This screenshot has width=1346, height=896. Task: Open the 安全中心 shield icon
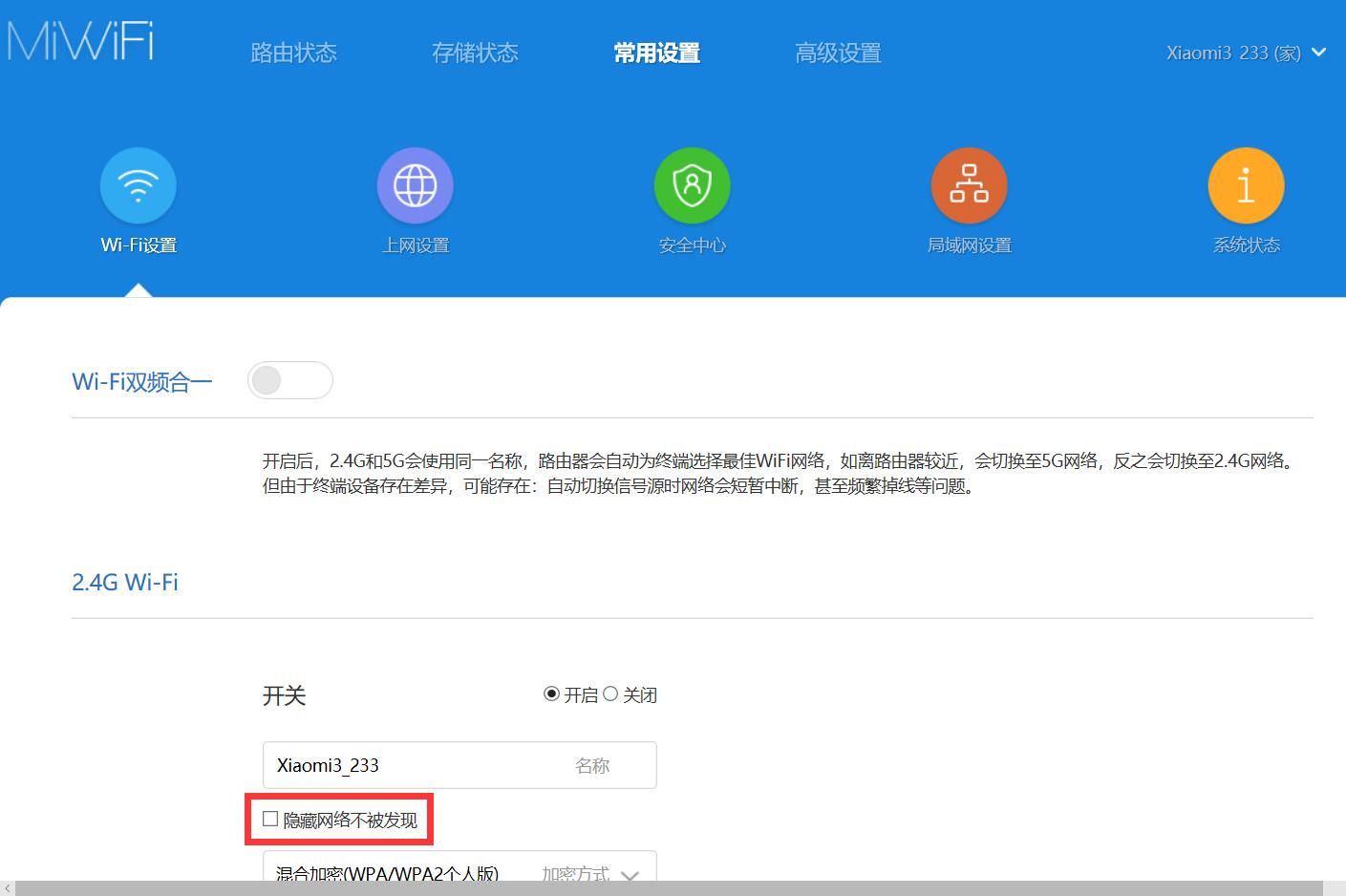coord(692,185)
